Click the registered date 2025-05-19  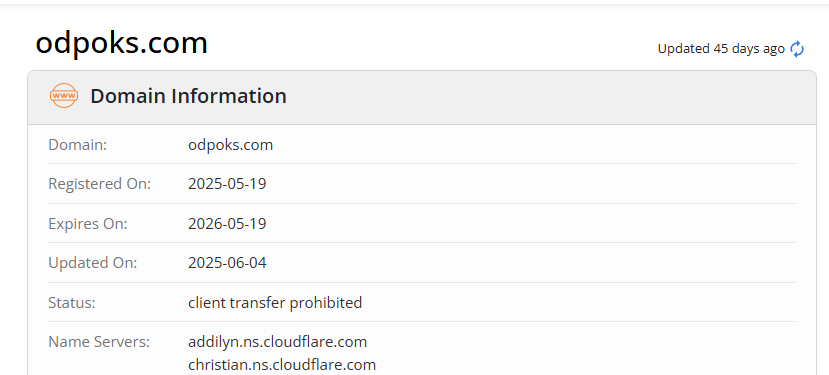point(227,184)
